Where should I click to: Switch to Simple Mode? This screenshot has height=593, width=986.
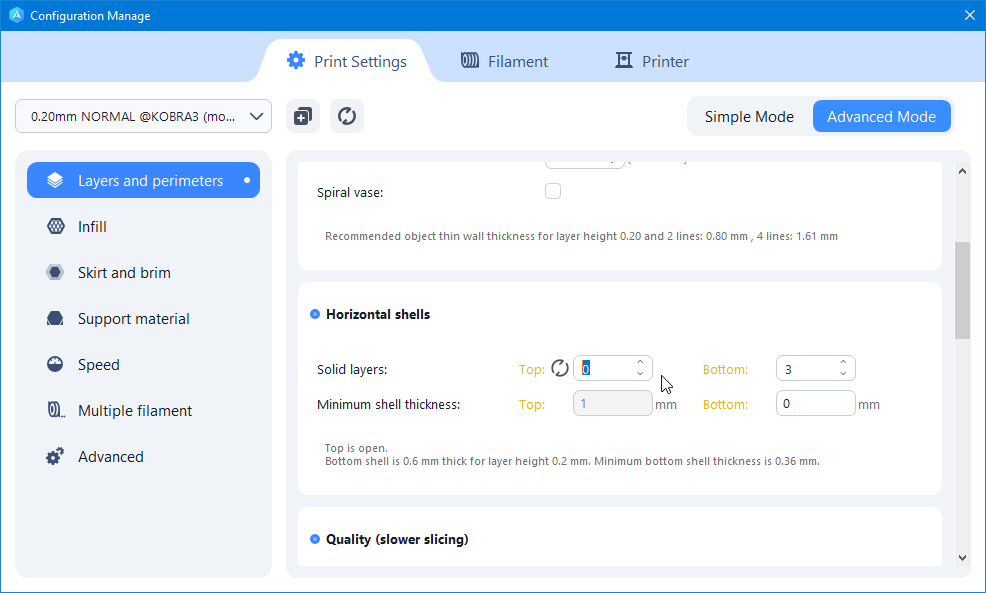click(749, 116)
